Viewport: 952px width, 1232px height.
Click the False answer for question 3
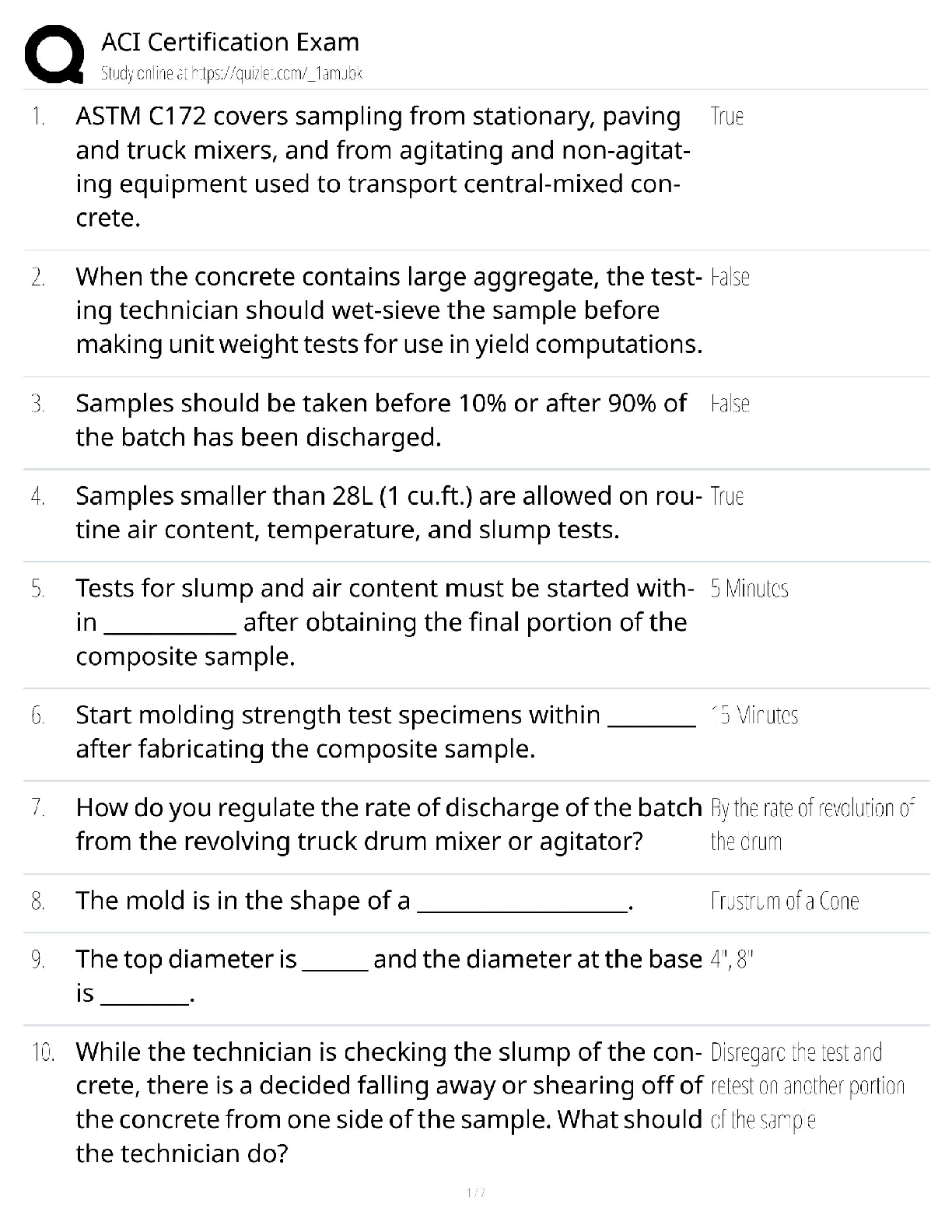pyautogui.click(x=730, y=404)
